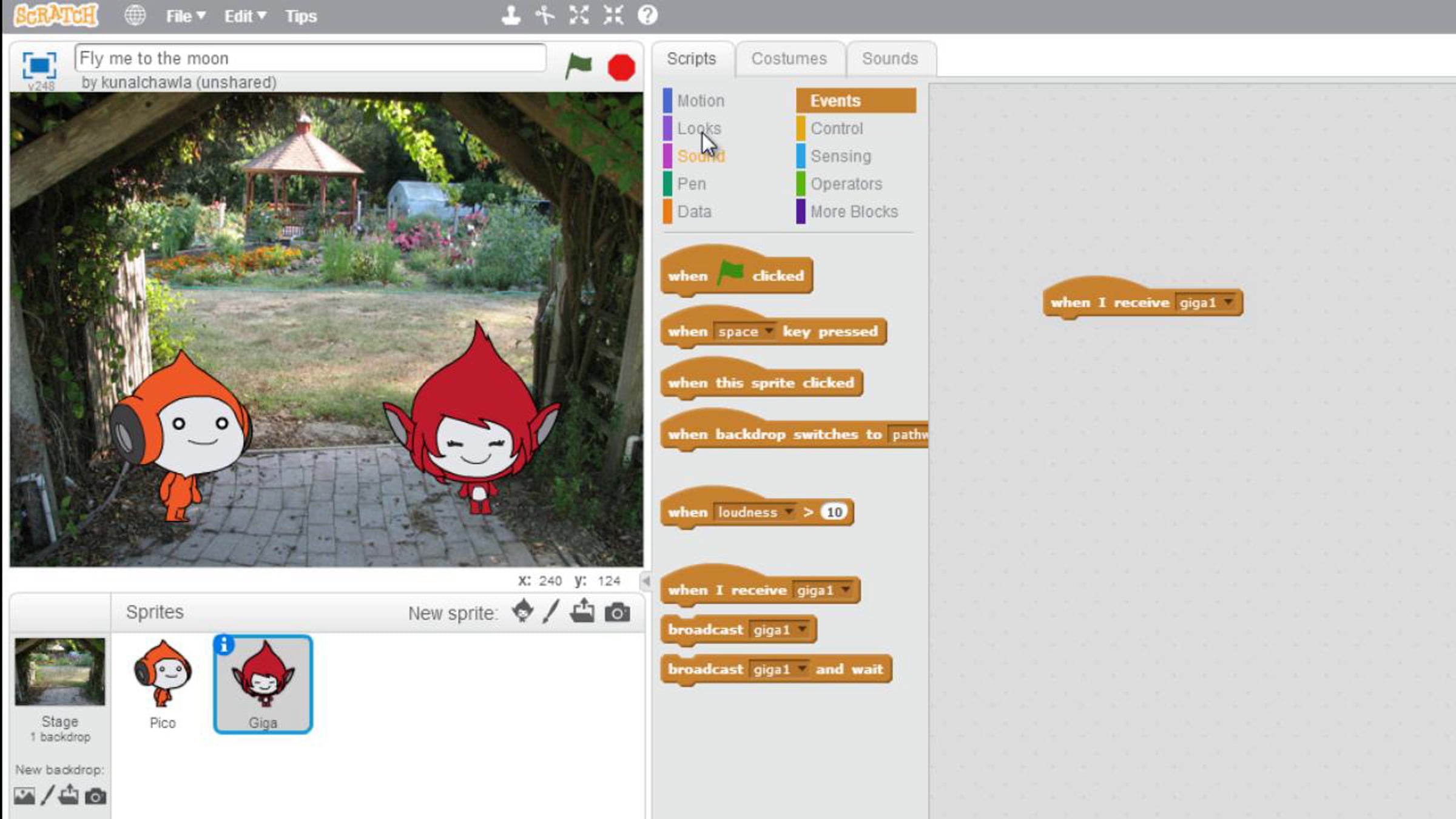
Task: Click the red stop sign button
Action: (621, 67)
